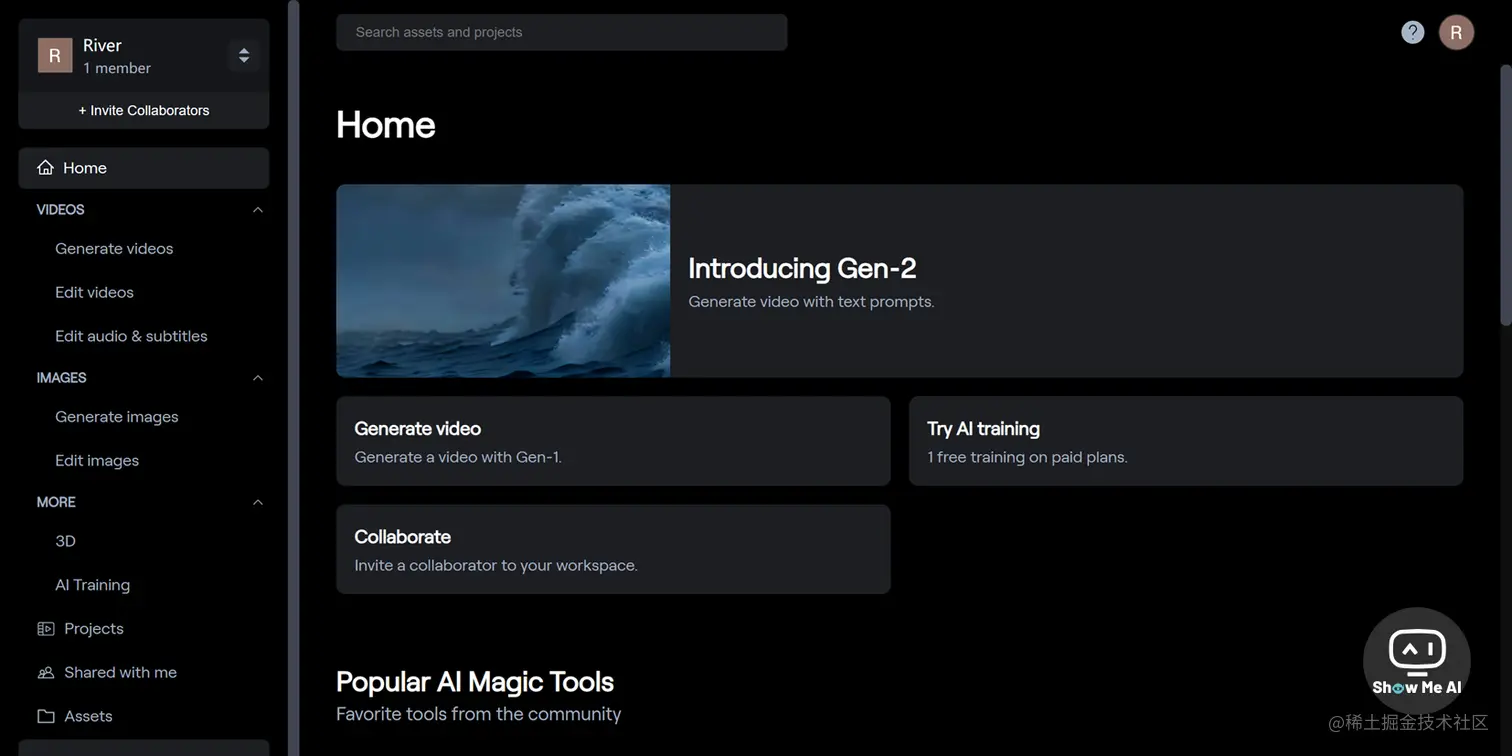Click the Shared with me people icon
1512x756 pixels.
pyautogui.click(x=45, y=673)
